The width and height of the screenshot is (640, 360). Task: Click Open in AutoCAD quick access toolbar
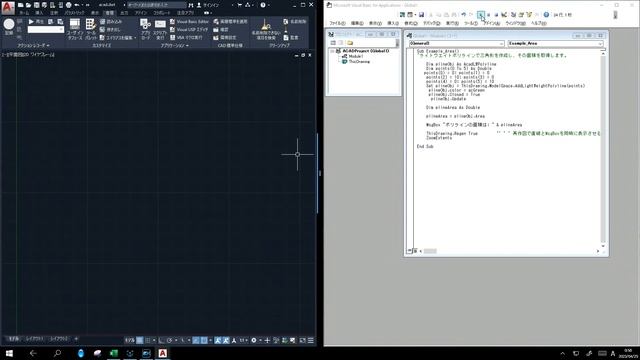(29, 5)
